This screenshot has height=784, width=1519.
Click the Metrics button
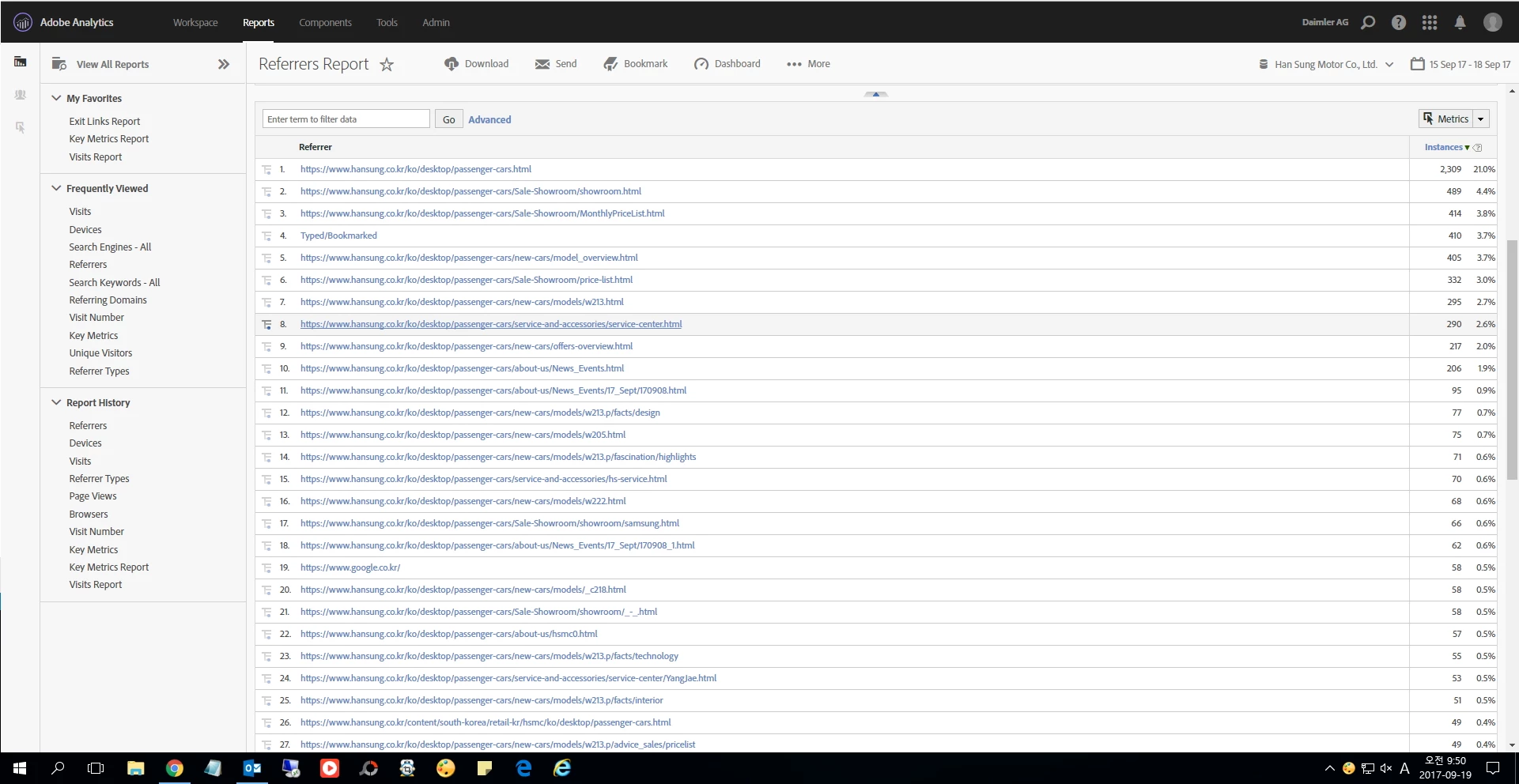[x=1445, y=119]
